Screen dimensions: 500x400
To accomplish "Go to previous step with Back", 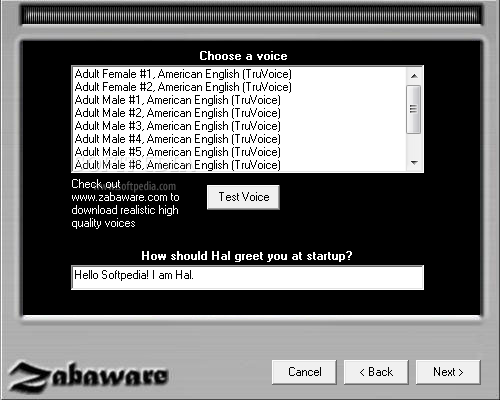I will [x=376, y=372].
